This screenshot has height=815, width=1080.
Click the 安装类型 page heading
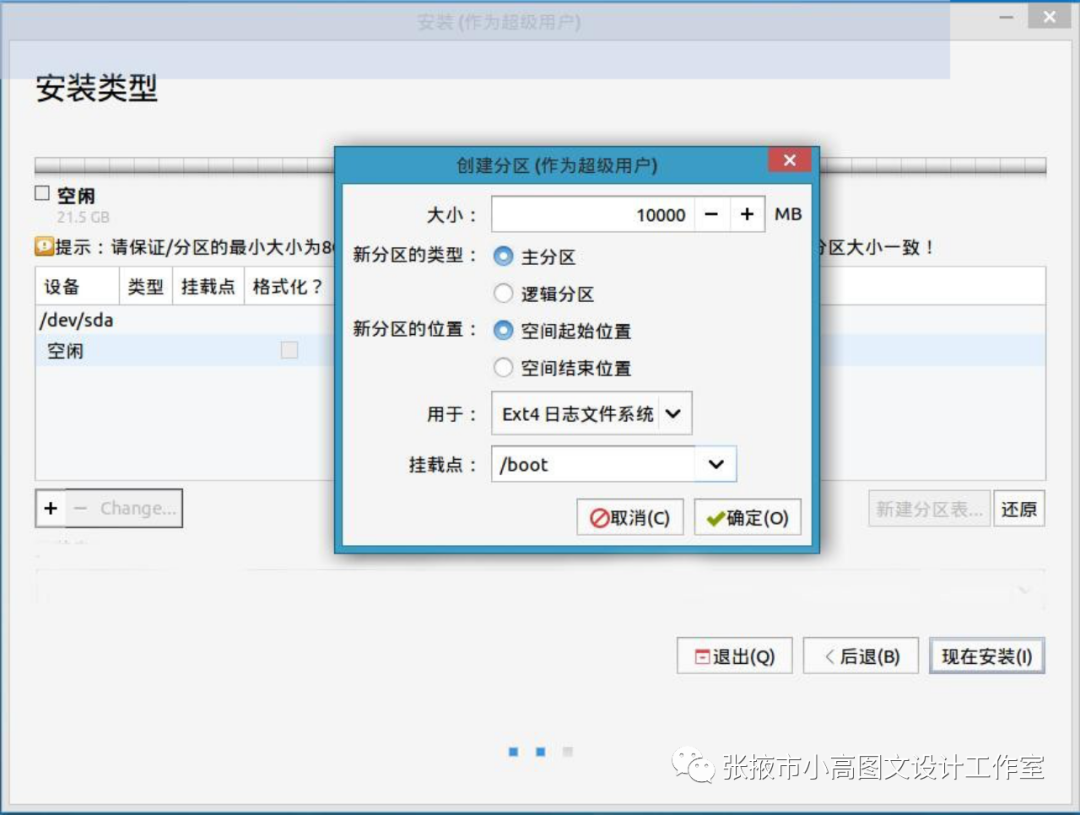[96, 88]
